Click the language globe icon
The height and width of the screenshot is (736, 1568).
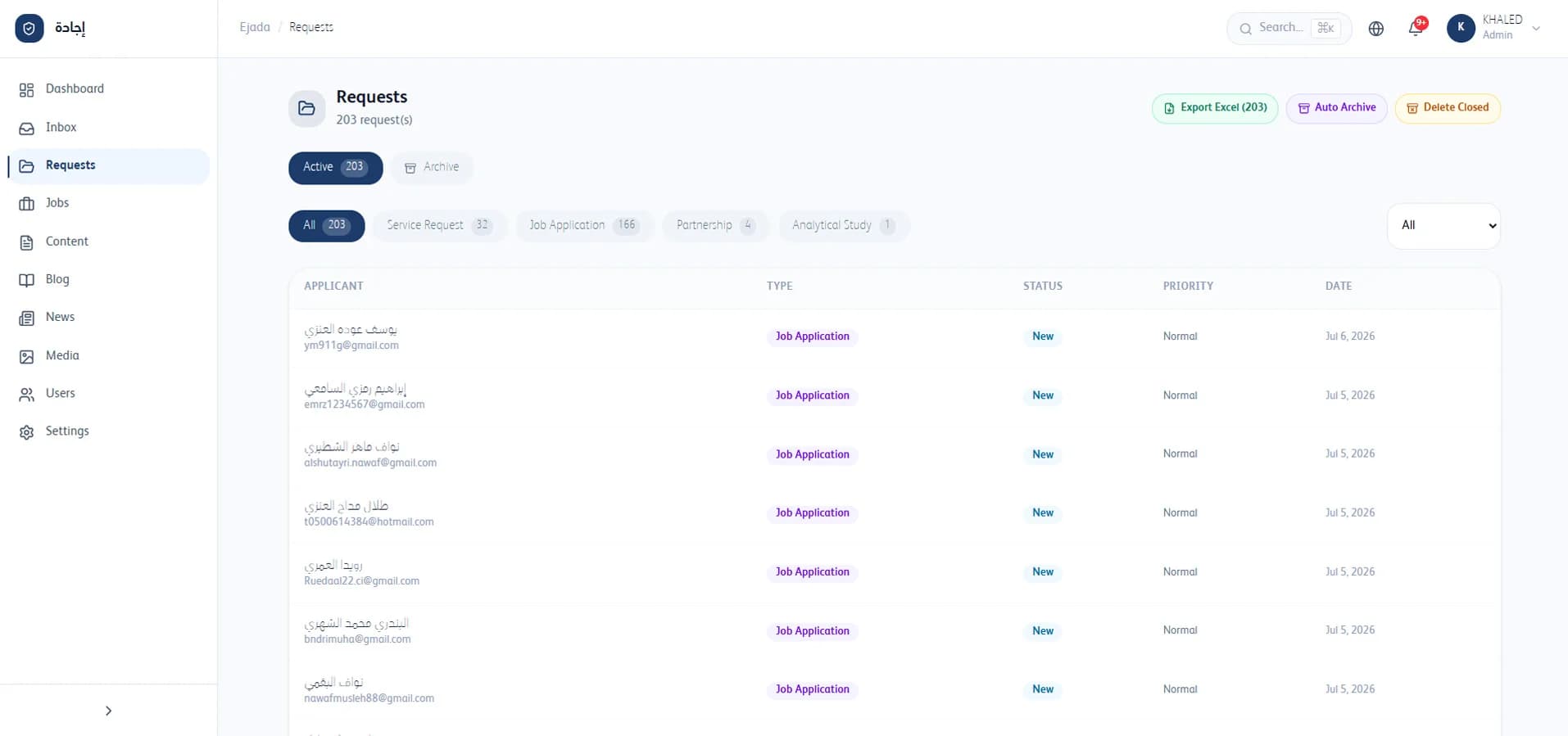click(x=1376, y=29)
